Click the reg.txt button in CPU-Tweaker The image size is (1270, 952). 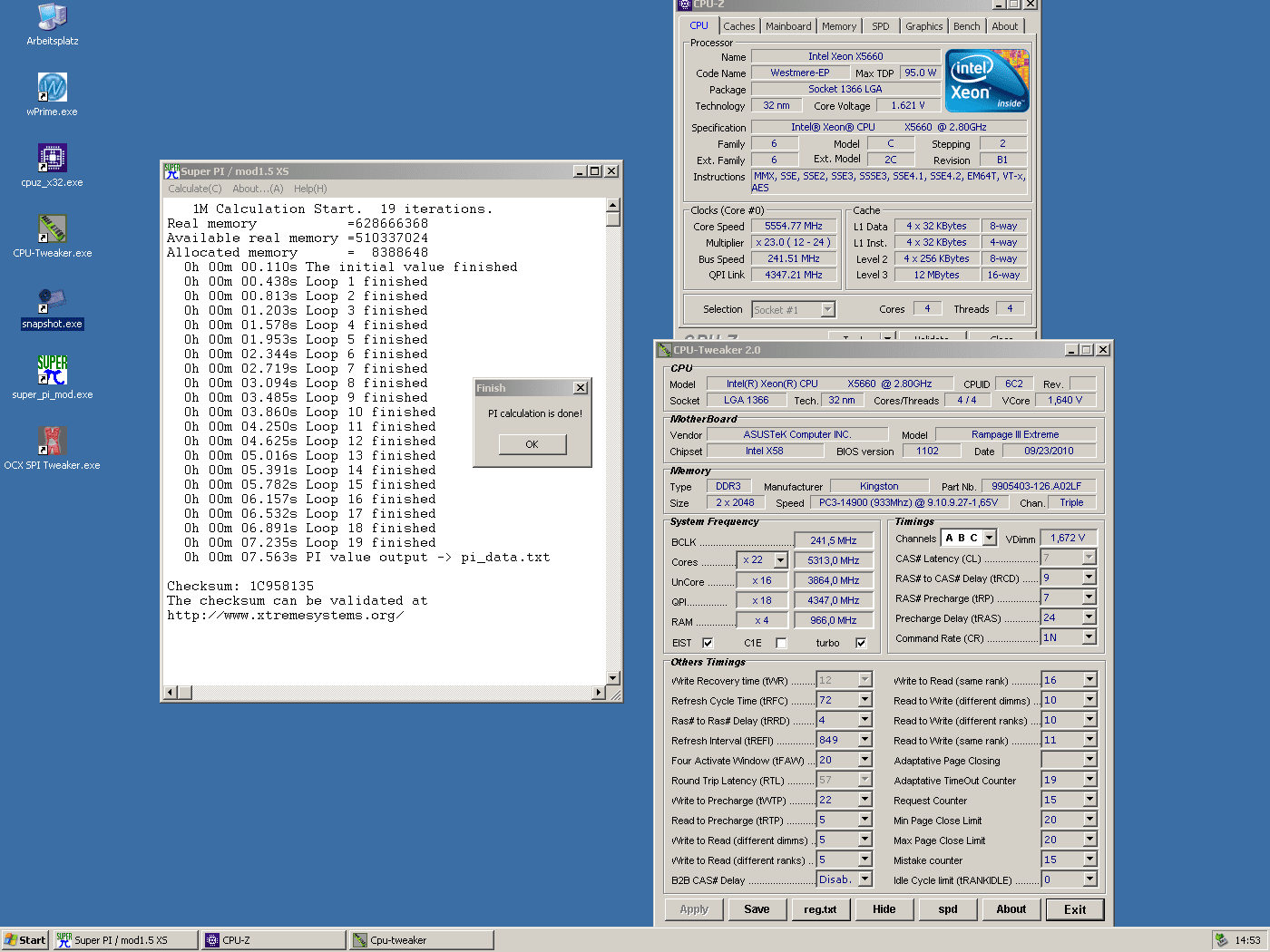820,909
